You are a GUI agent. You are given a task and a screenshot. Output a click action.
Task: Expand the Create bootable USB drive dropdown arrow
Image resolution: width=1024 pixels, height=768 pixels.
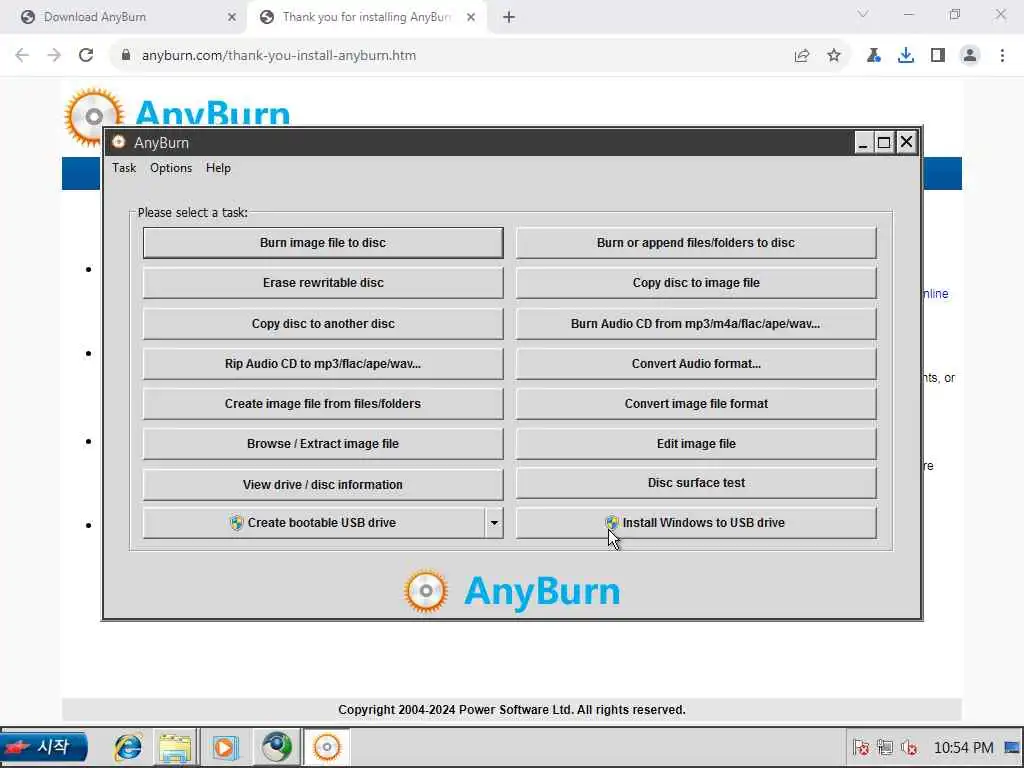(x=494, y=523)
